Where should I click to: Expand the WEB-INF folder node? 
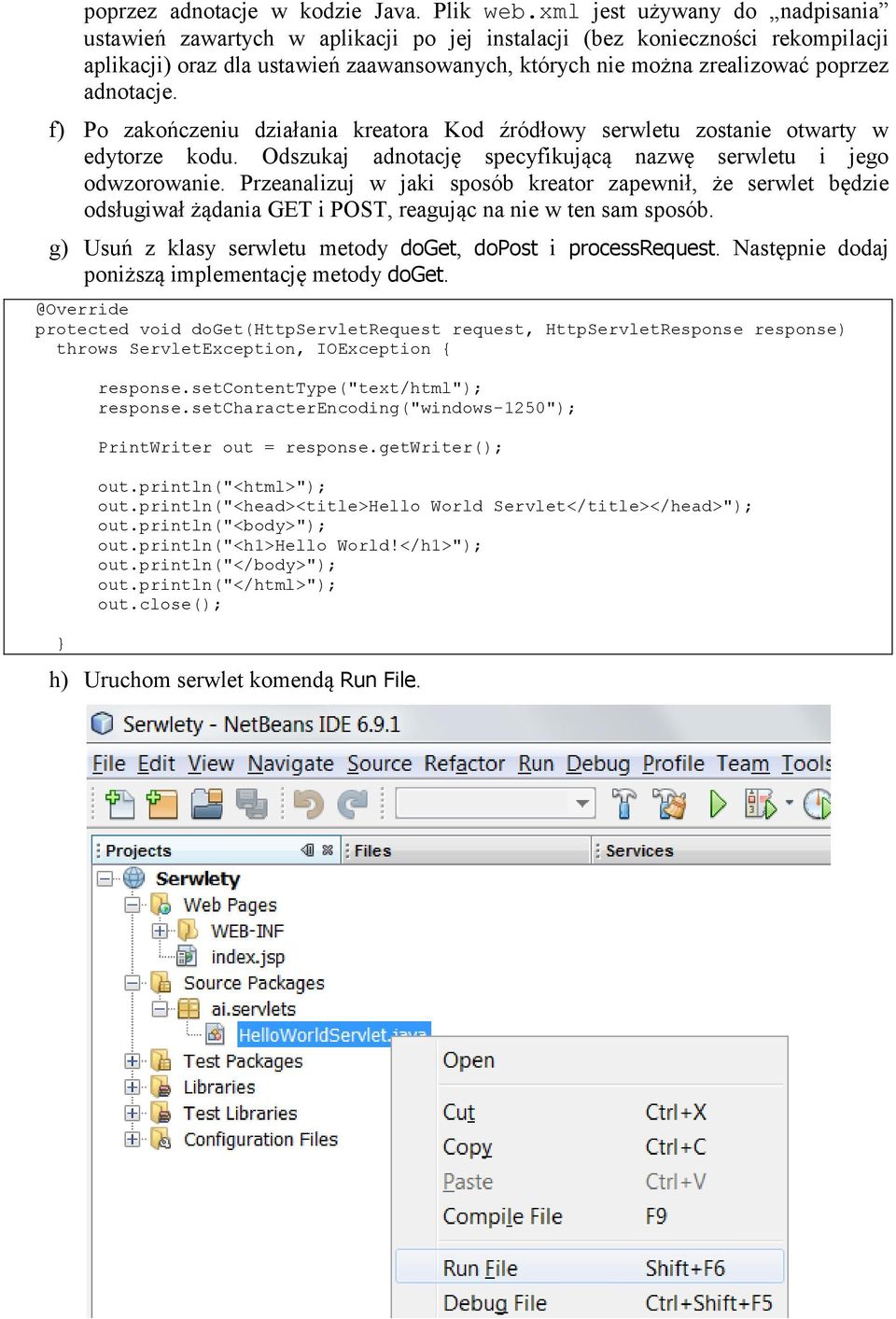point(160,931)
